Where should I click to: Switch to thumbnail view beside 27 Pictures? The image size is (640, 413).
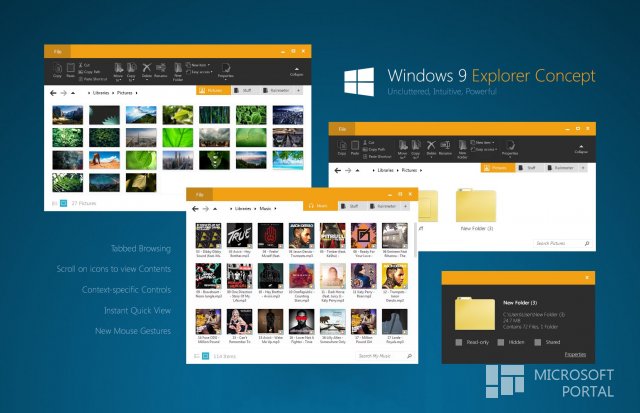64,203
